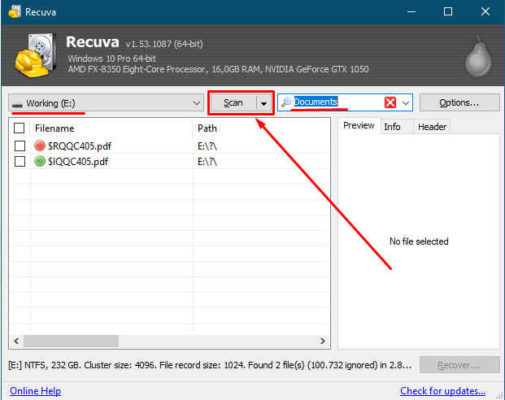Click the magnifier icon in filter box
Viewport: 505px width, 400px height.
[x=286, y=102]
